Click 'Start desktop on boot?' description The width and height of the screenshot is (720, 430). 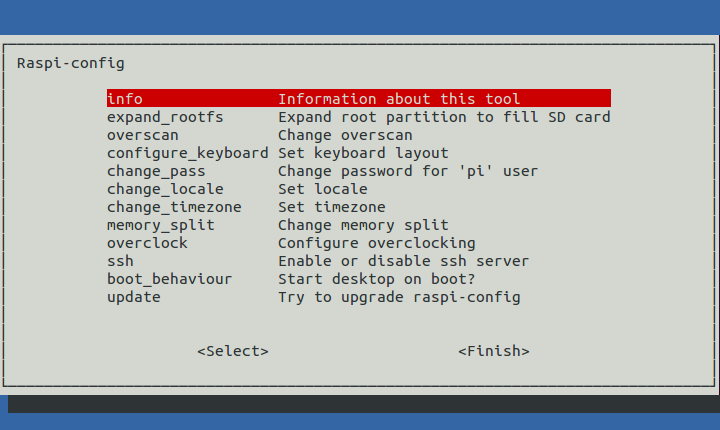377,279
